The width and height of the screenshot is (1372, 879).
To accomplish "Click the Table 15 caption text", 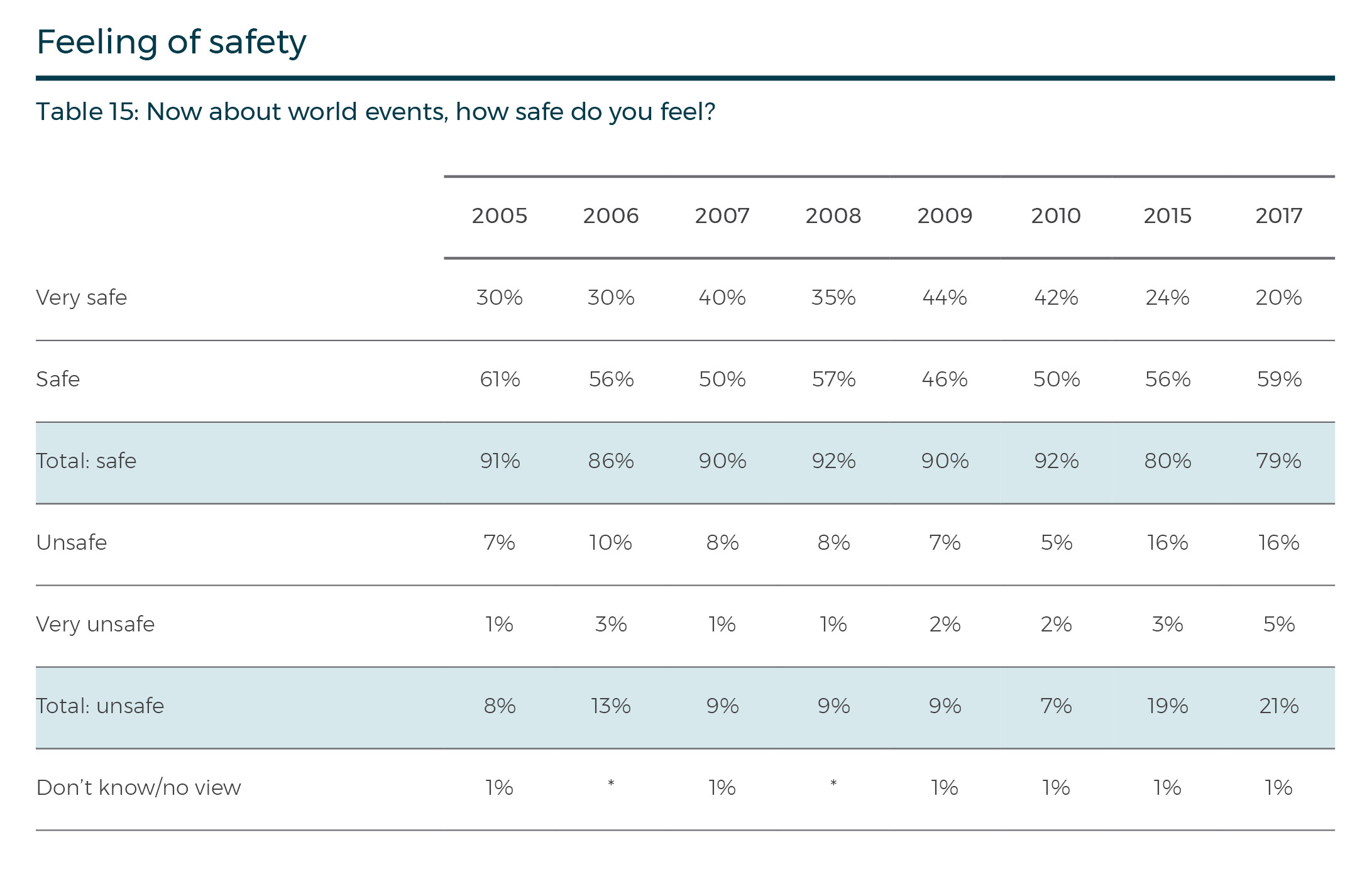I will point(375,112).
